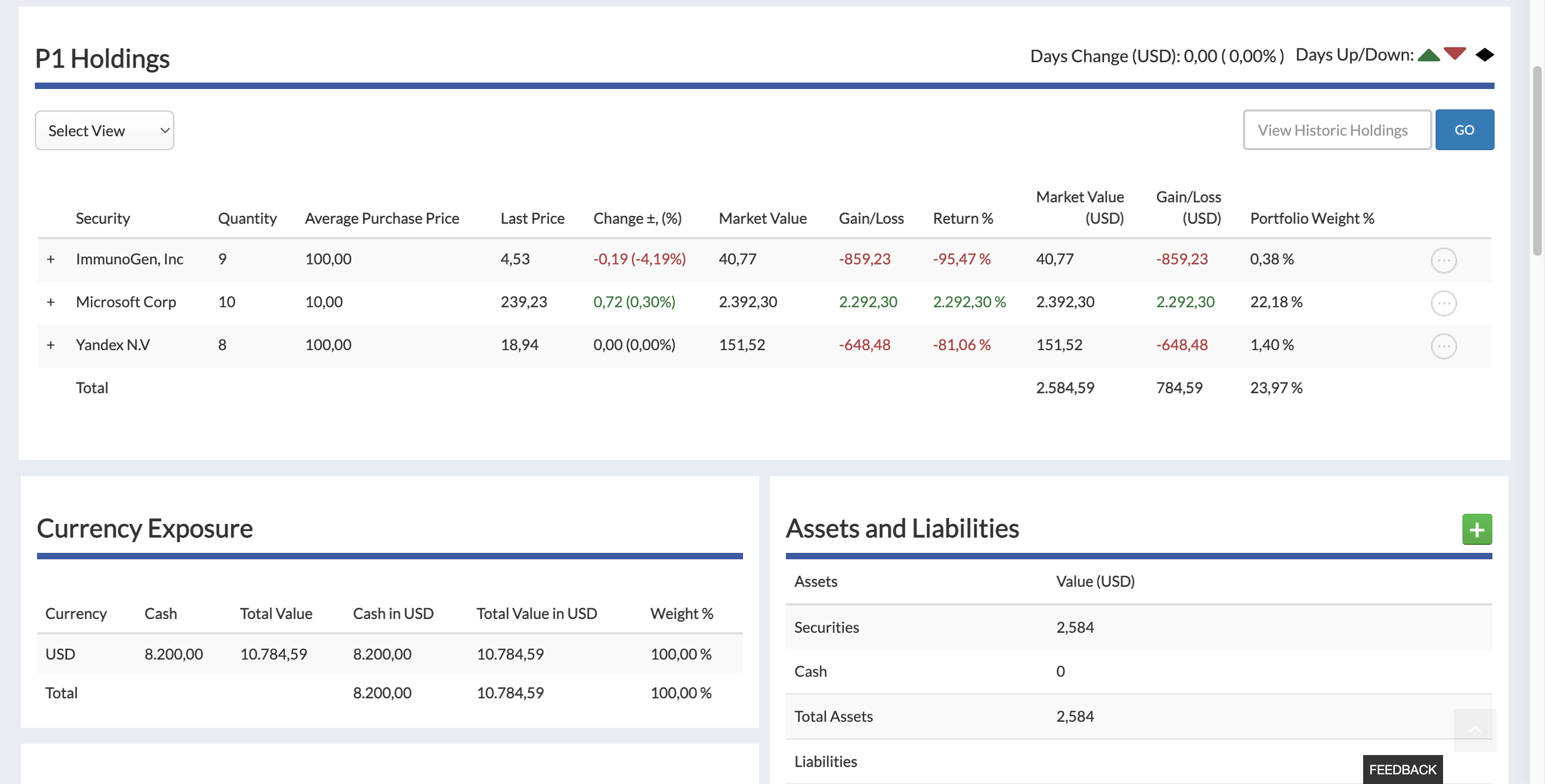
Task: Open Microsoft Corp row options ellipsis
Action: tap(1443, 304)
